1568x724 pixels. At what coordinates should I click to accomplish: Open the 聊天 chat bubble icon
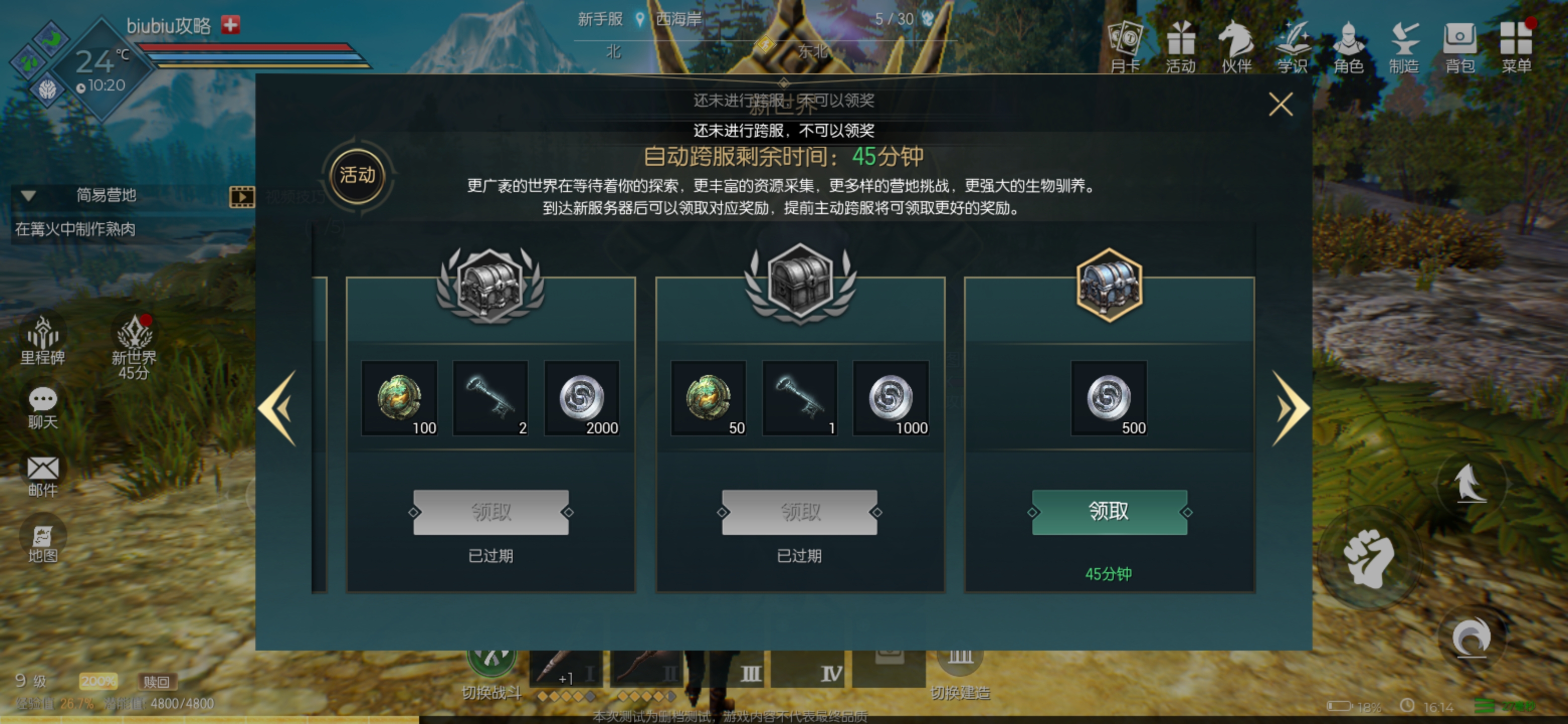tap(43, 408)
